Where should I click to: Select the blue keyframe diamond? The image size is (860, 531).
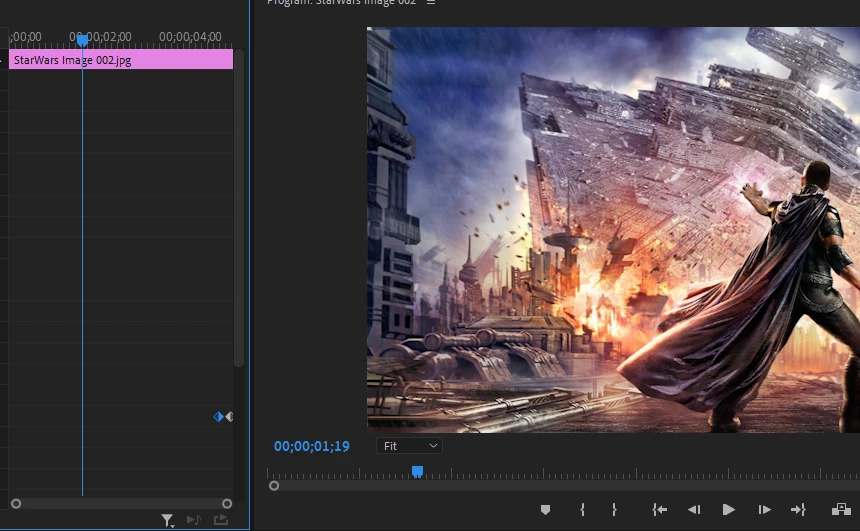(x=218, y=416)
